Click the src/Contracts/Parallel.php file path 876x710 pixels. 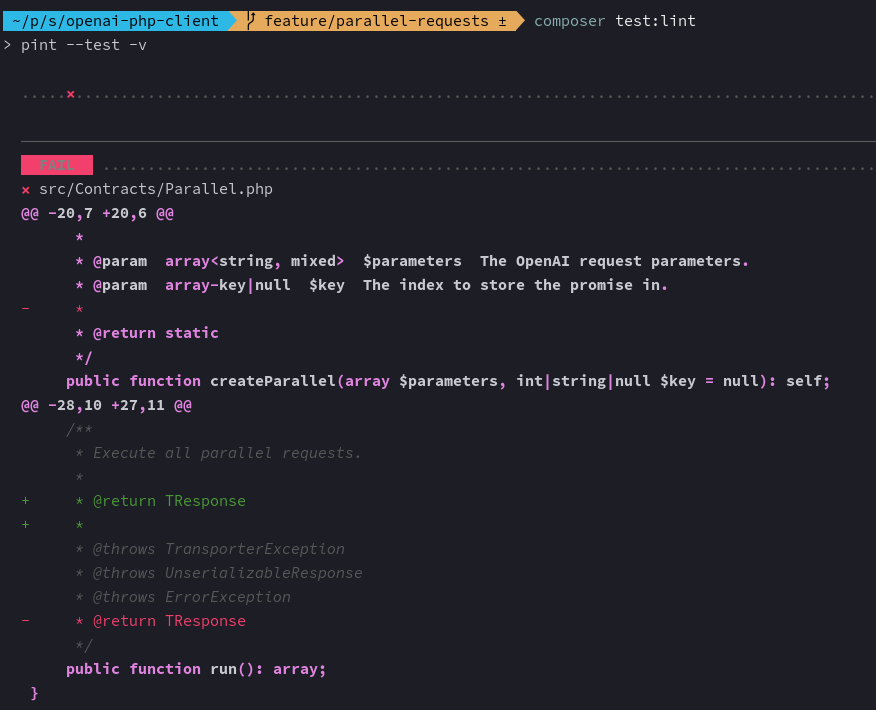click(156, 189)
